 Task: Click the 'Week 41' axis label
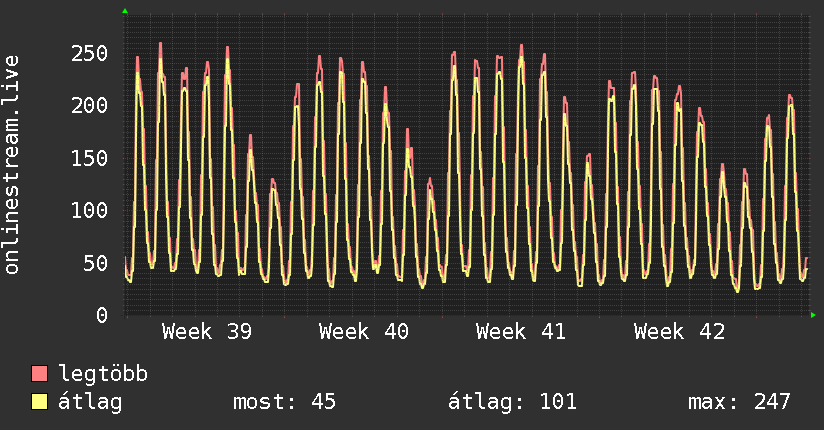tap(521, 332)
